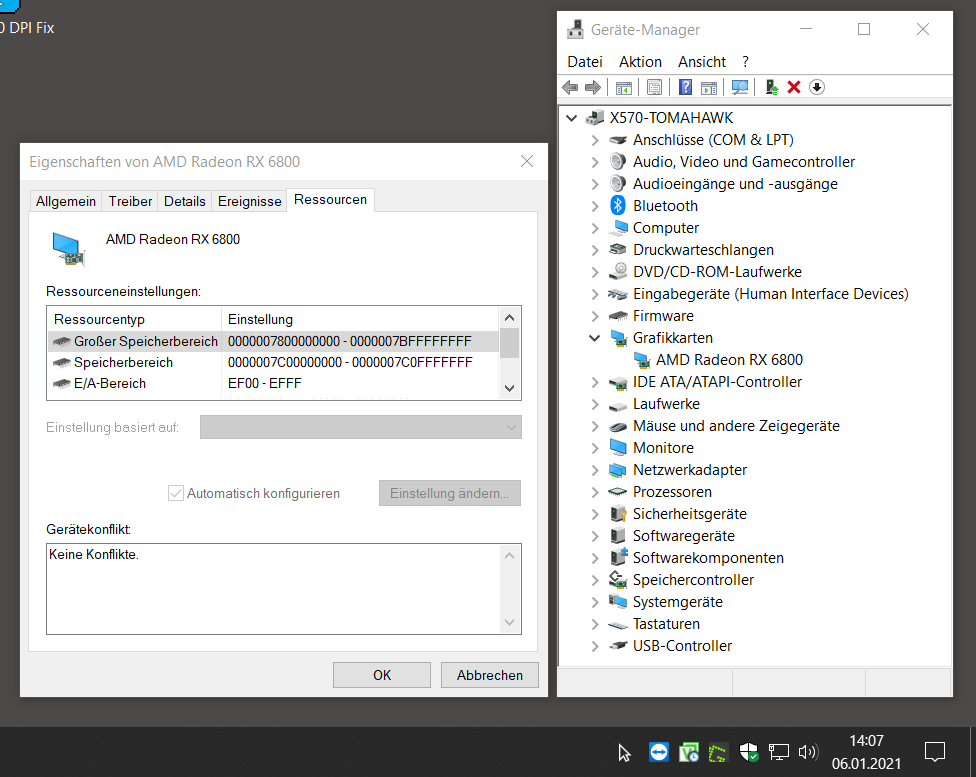Click the Prozessoren chip icon
Viewport: 976px width, 777px height.
(617, 492)
